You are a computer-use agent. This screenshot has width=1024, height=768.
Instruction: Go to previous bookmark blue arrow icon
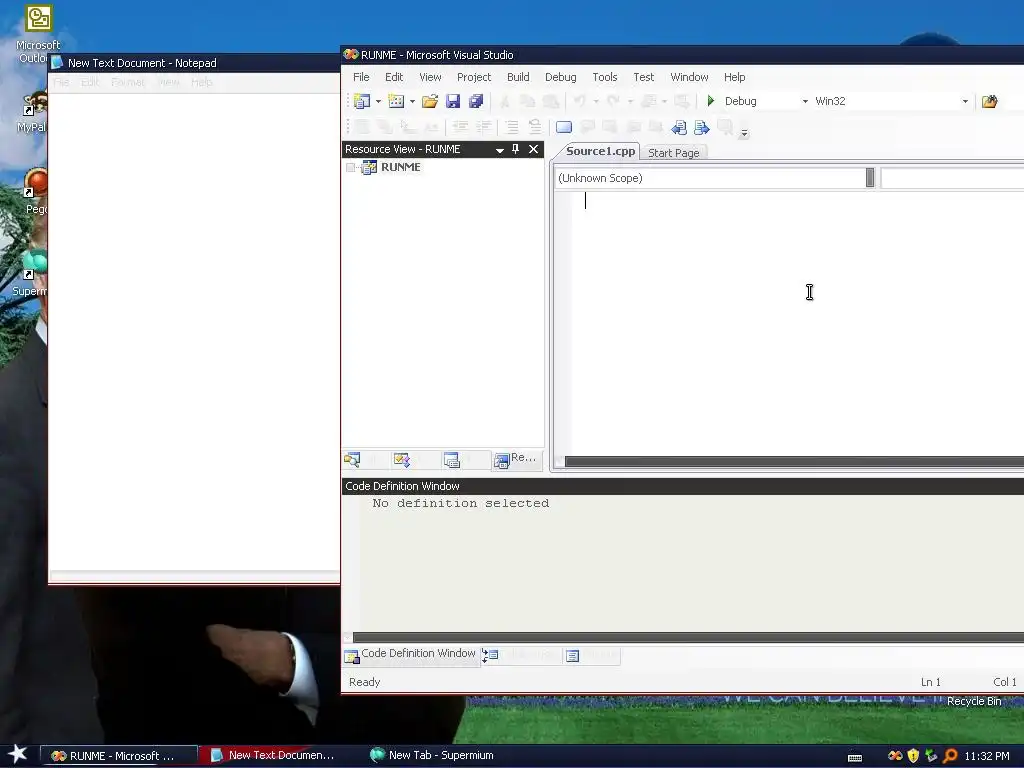679,127
